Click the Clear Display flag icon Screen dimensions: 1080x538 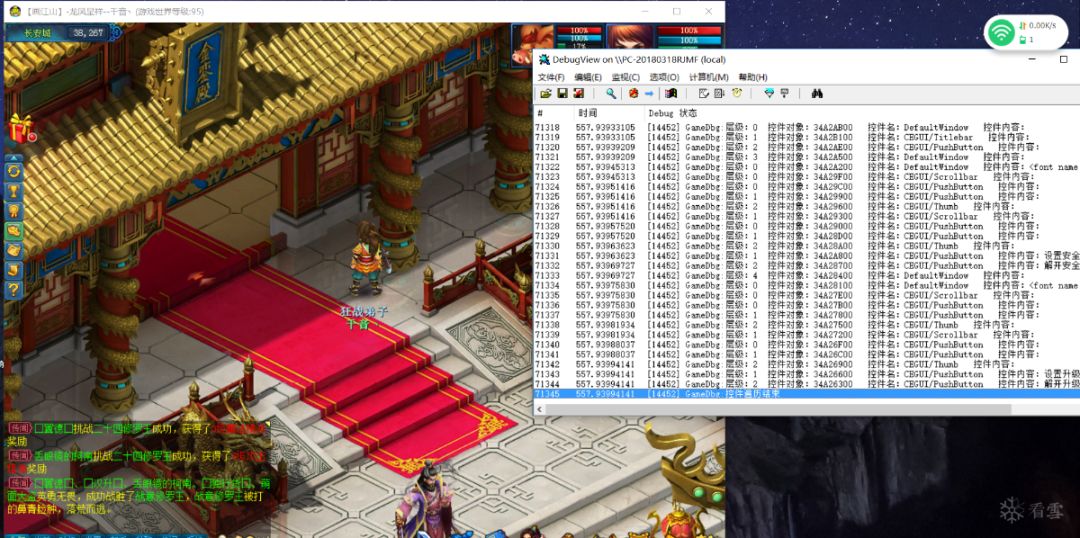(671, 94)
